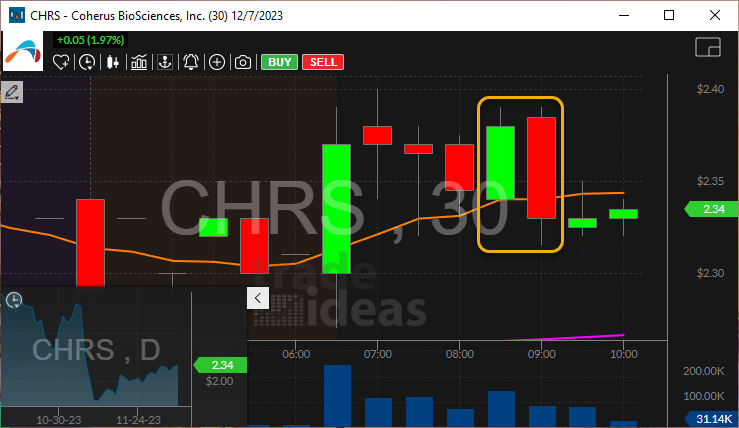Click the 10-30-23 date on mini chart
The image size is (739, 428).
coord(58,420)
